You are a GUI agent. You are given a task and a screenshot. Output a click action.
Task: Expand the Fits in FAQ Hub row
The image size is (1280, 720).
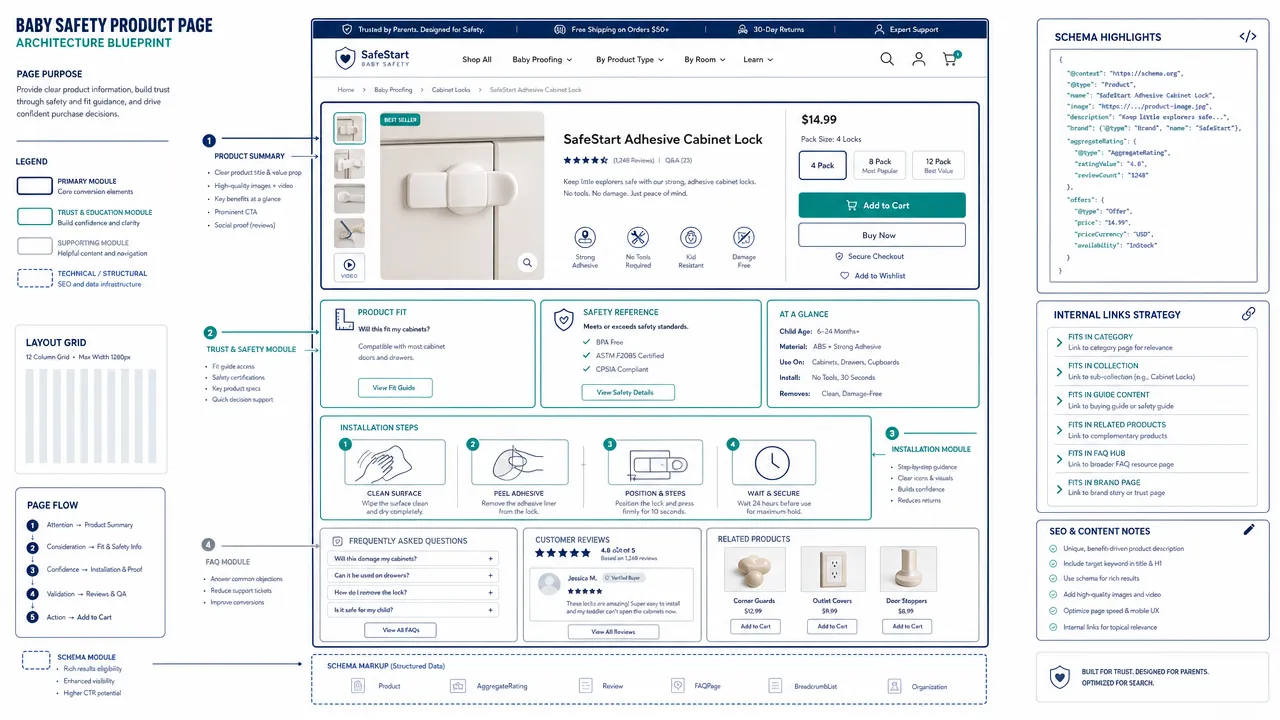coord(1151,458)
